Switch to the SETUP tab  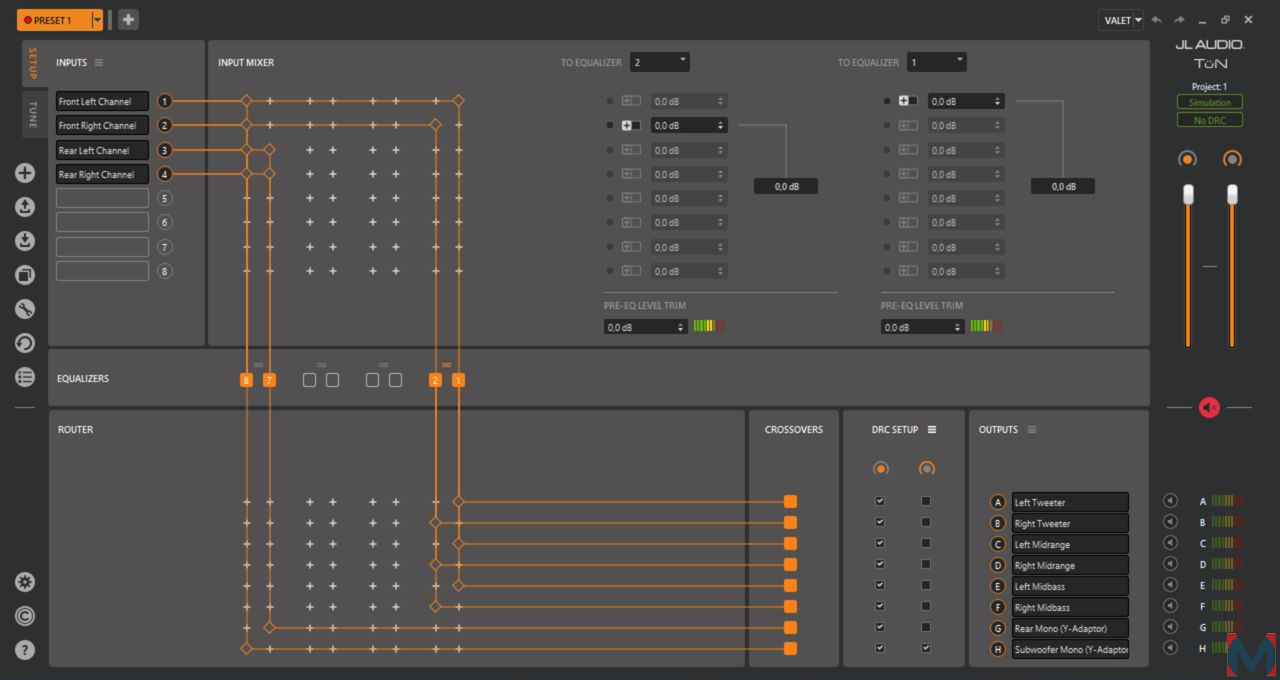tap(32, 63)
